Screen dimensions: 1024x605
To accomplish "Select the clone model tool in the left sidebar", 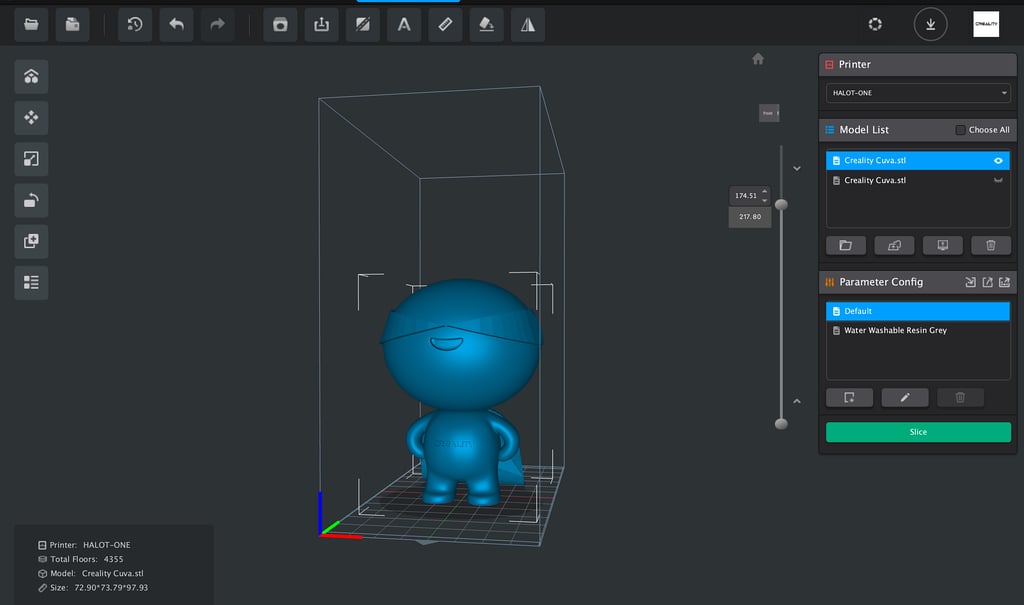I will point(31,241).
